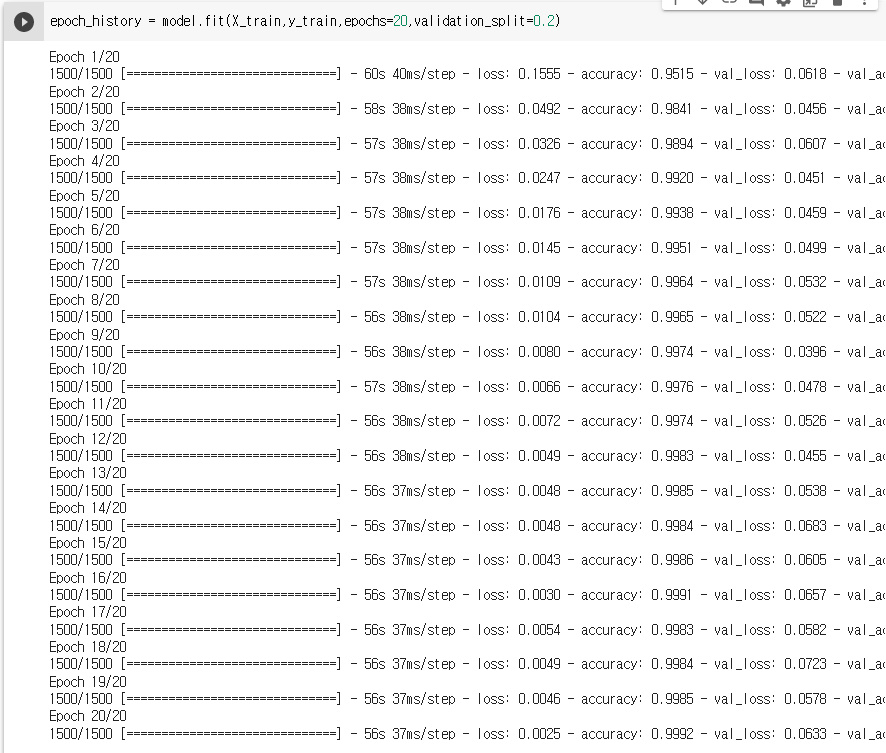Click val_loss value 0.0396
Viewport: 886px width, 753px height.
coord(805,352)
